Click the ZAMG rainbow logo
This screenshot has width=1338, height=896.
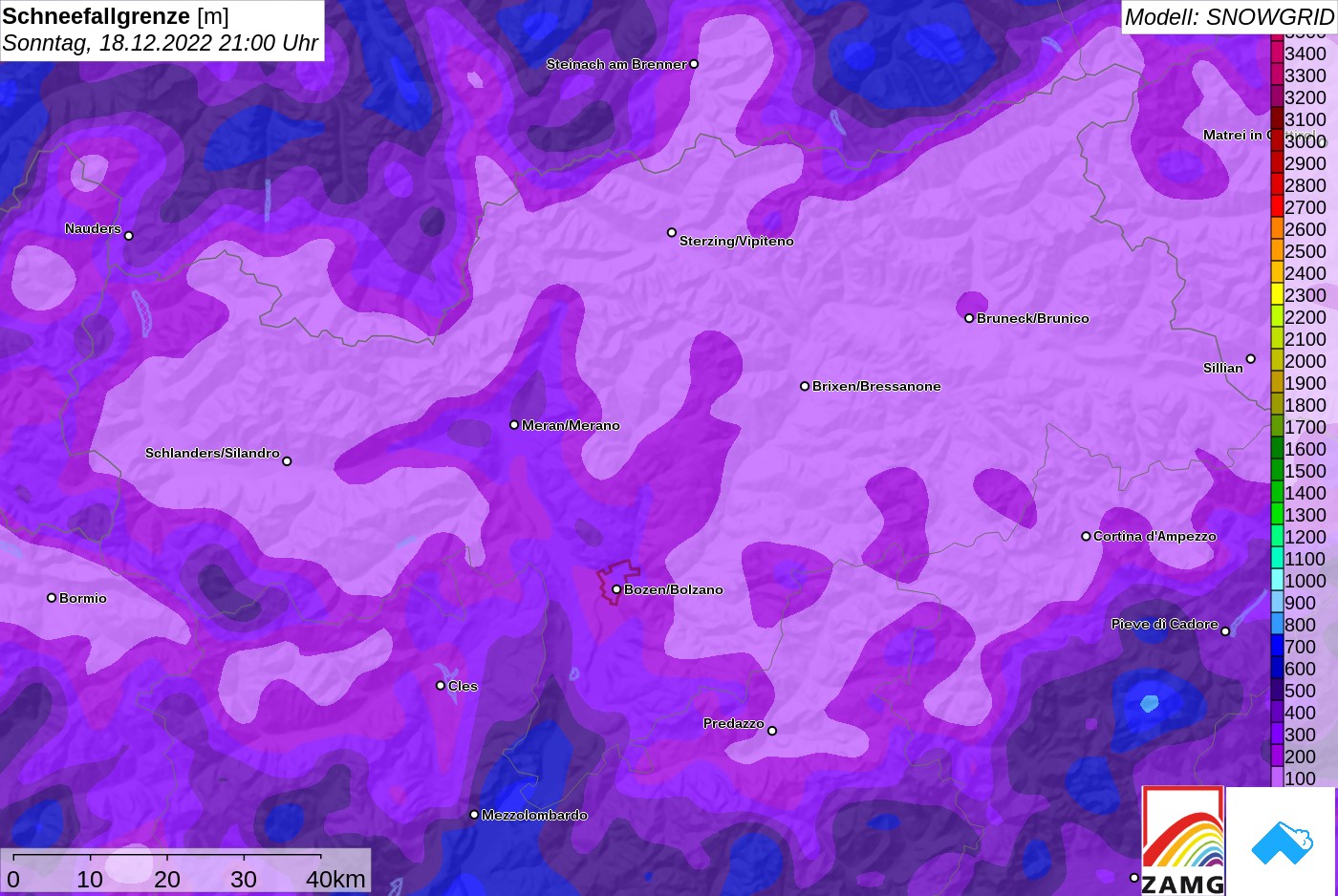tap(1183, 841)
